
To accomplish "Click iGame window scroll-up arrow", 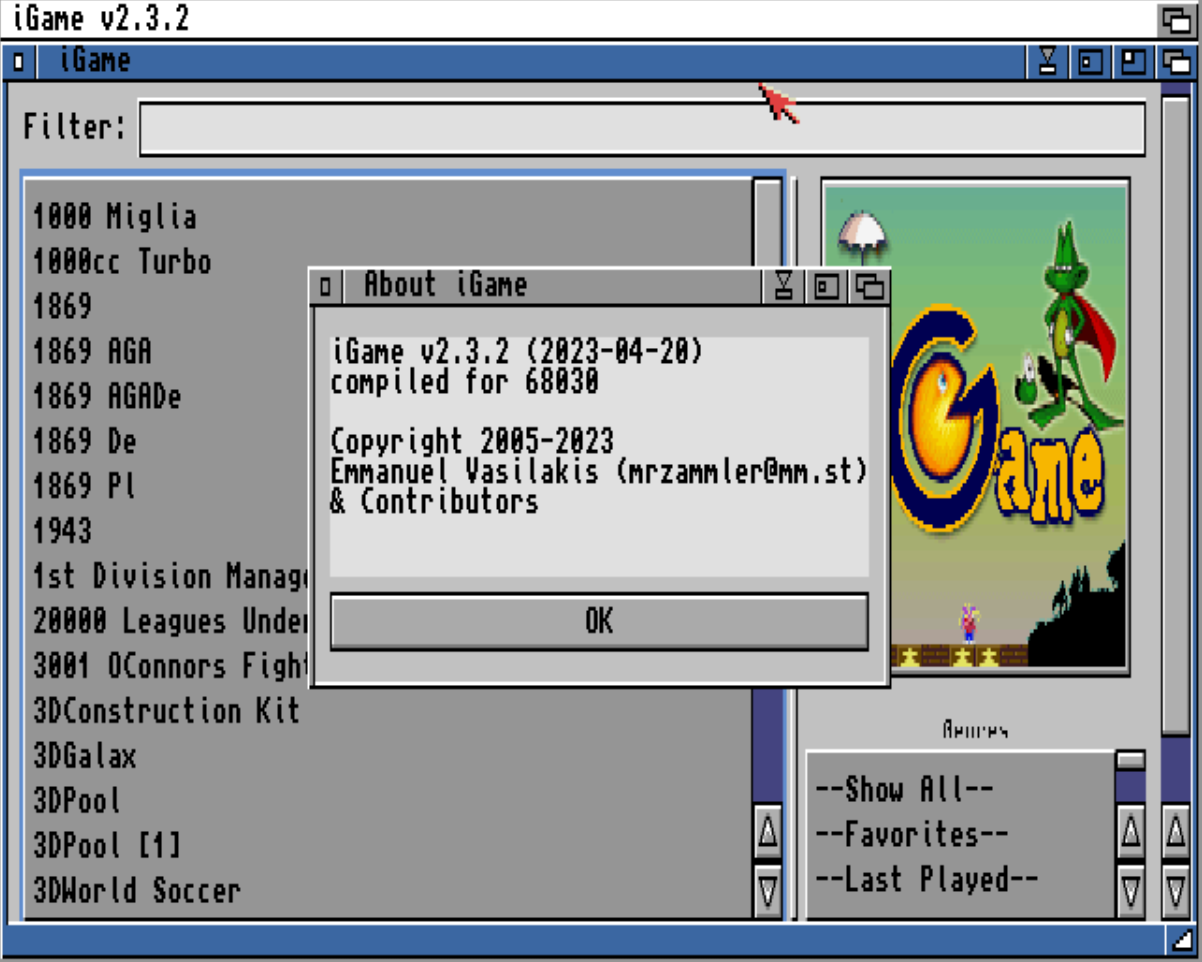I will (x=1176, y=831).
